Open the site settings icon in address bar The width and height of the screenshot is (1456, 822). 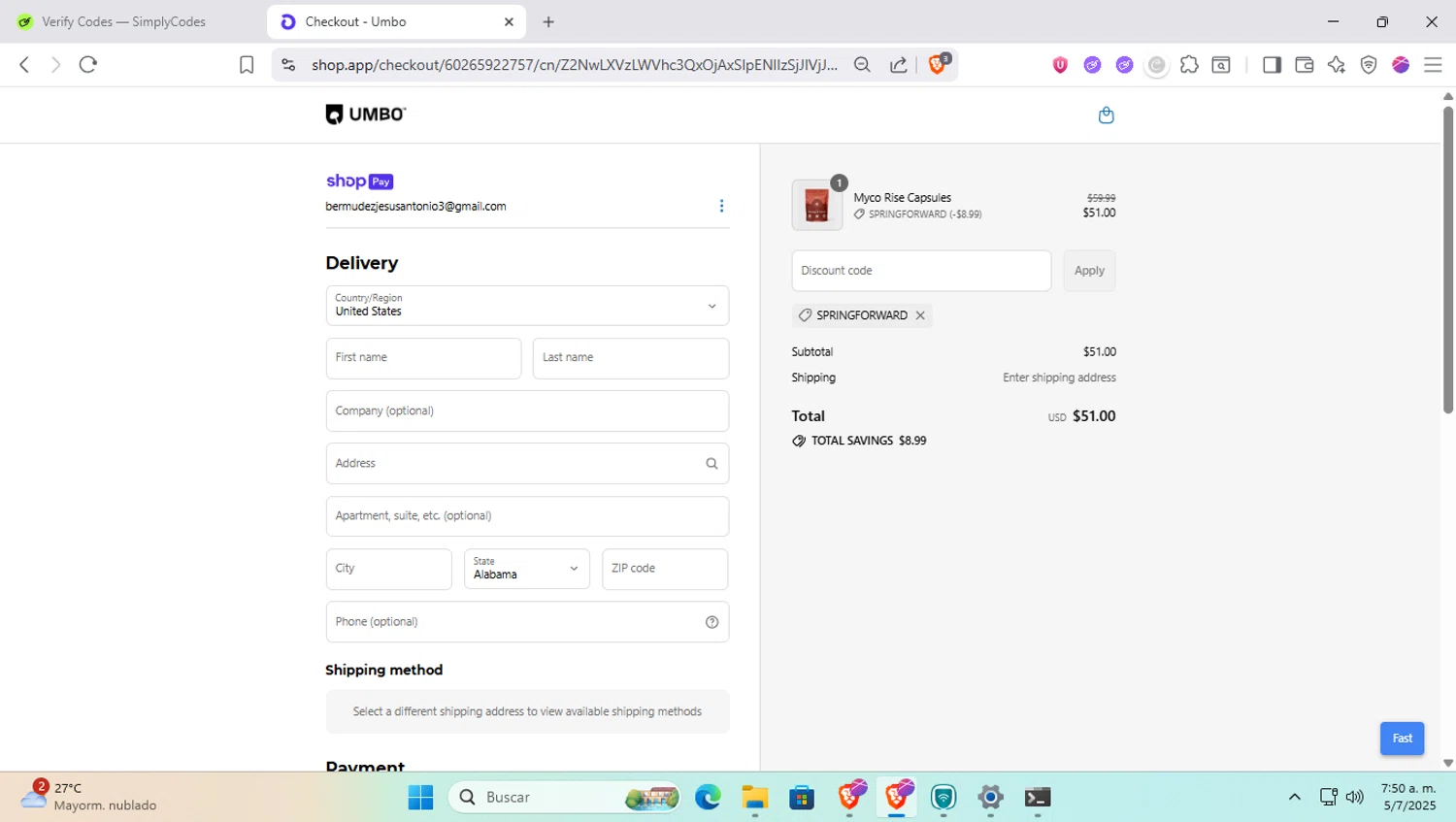pos(288,65)
